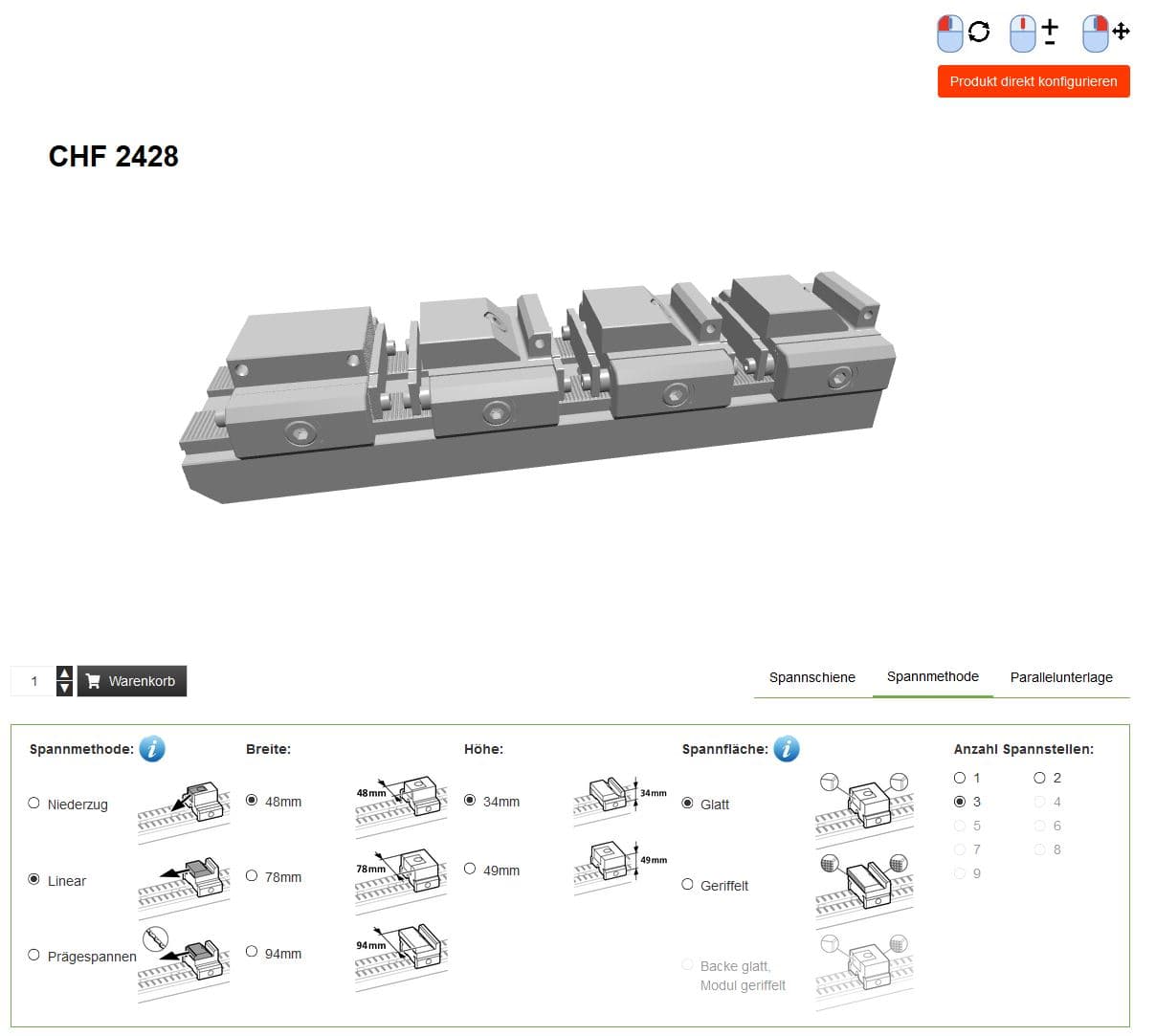This screenshot has width=1156, height=1036.
Task: Click the pan move mouse icon
Action: tap(1106, 33)
